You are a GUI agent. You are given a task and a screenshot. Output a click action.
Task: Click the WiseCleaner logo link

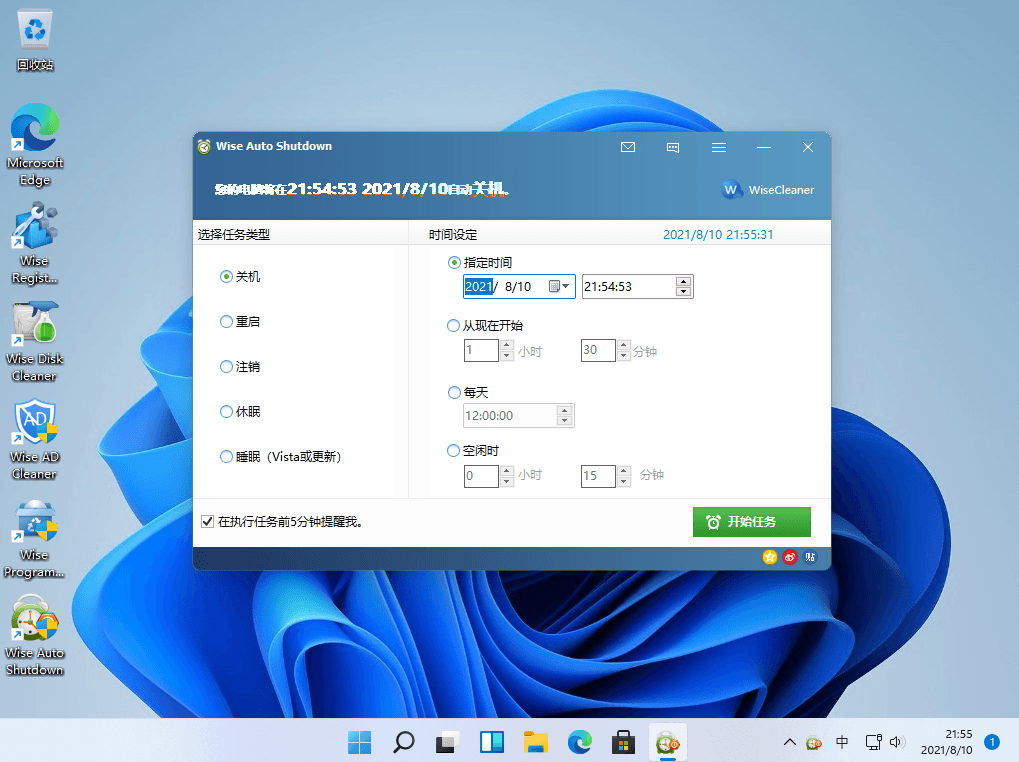[x=767, y=190]
